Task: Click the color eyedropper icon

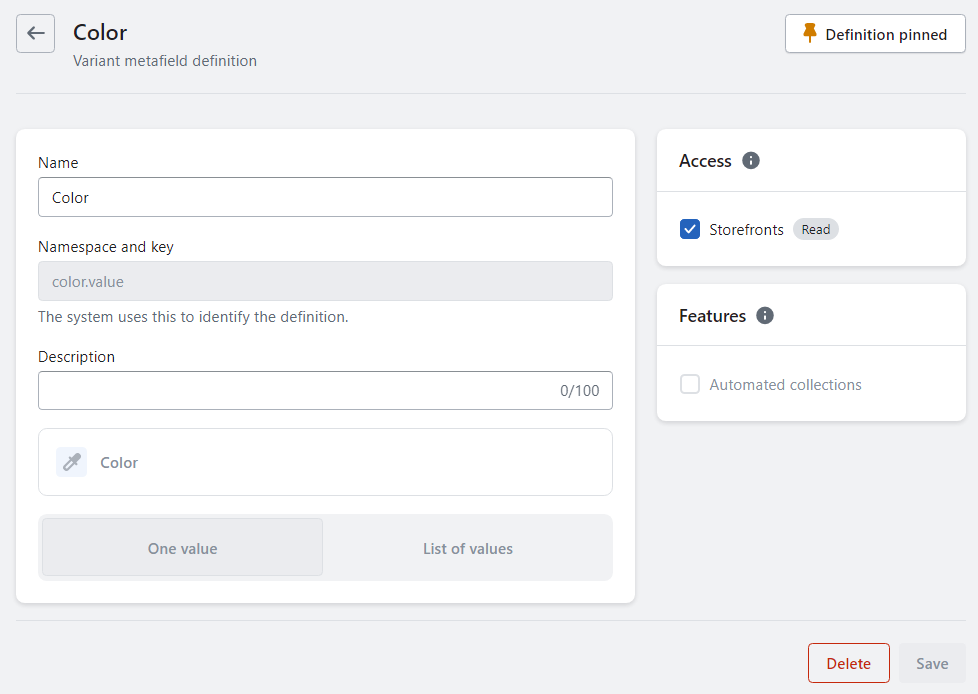Action: point(71,462)
